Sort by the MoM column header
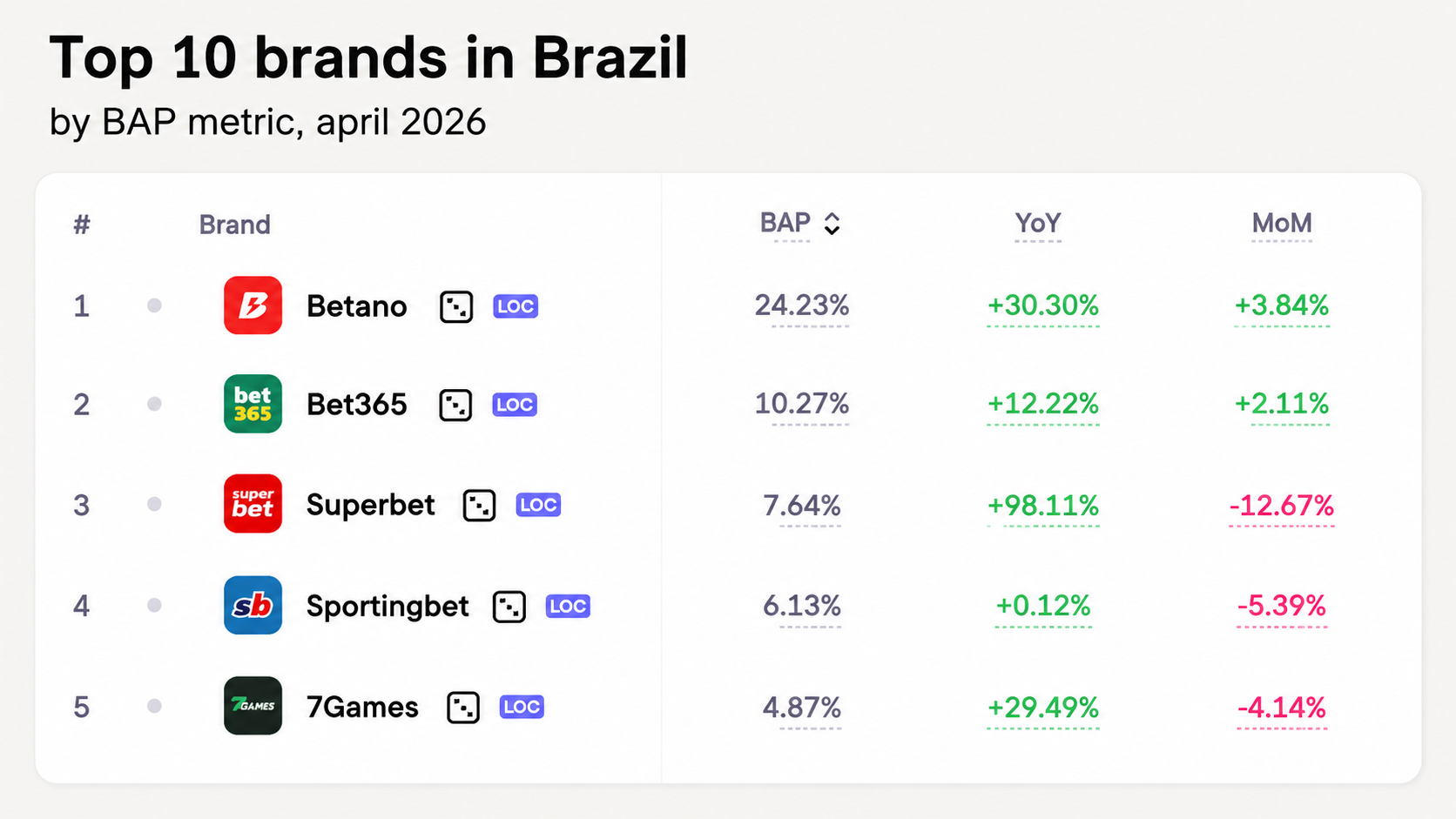This screenshot has height=819, width=1456. (1282, 224)
